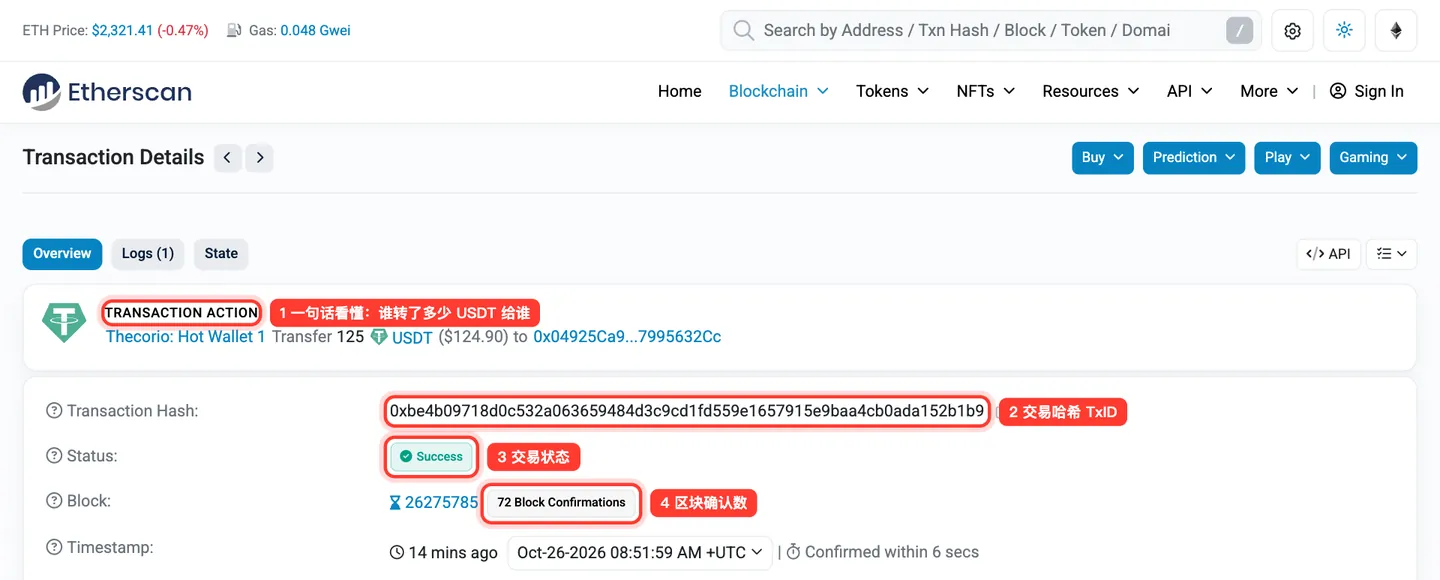The image size is (1440, 580).
Task: Open the USDT token link
Action: pyautogui.click(x=412, y=338)
